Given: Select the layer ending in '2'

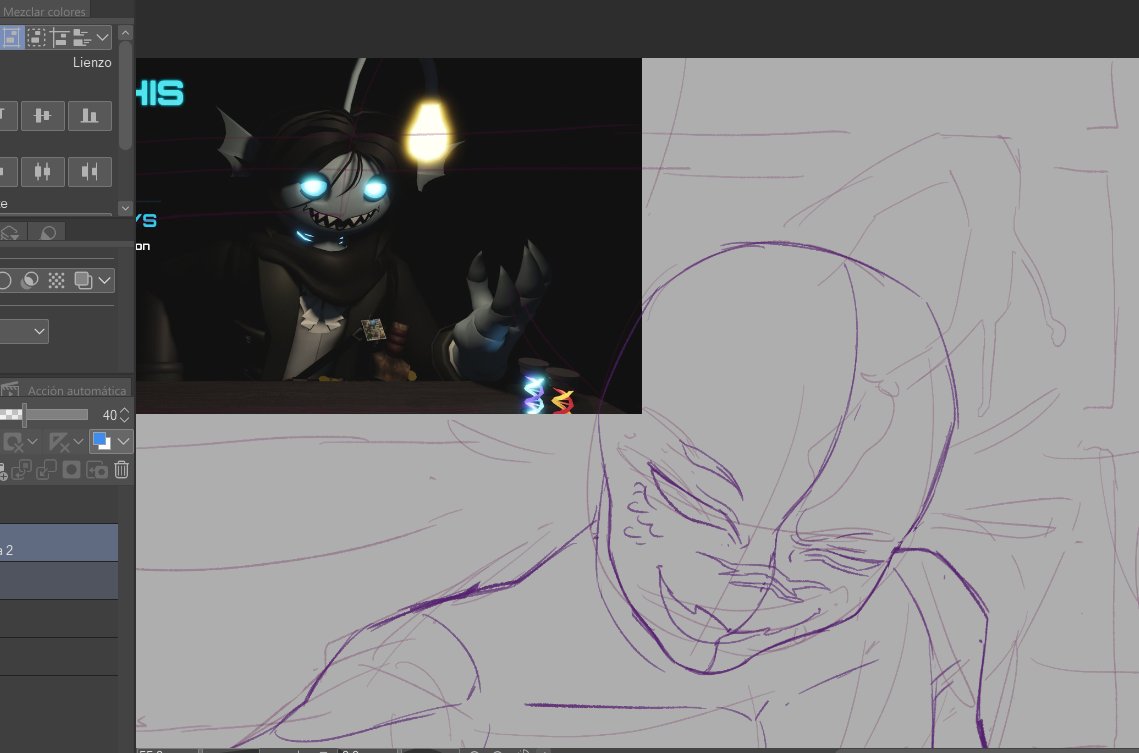Looking at the screenshot, I should pos(59,542).
